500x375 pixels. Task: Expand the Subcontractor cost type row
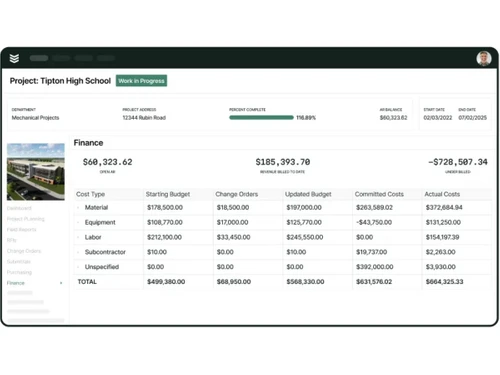pyautogui.click(x=78, y=252)
